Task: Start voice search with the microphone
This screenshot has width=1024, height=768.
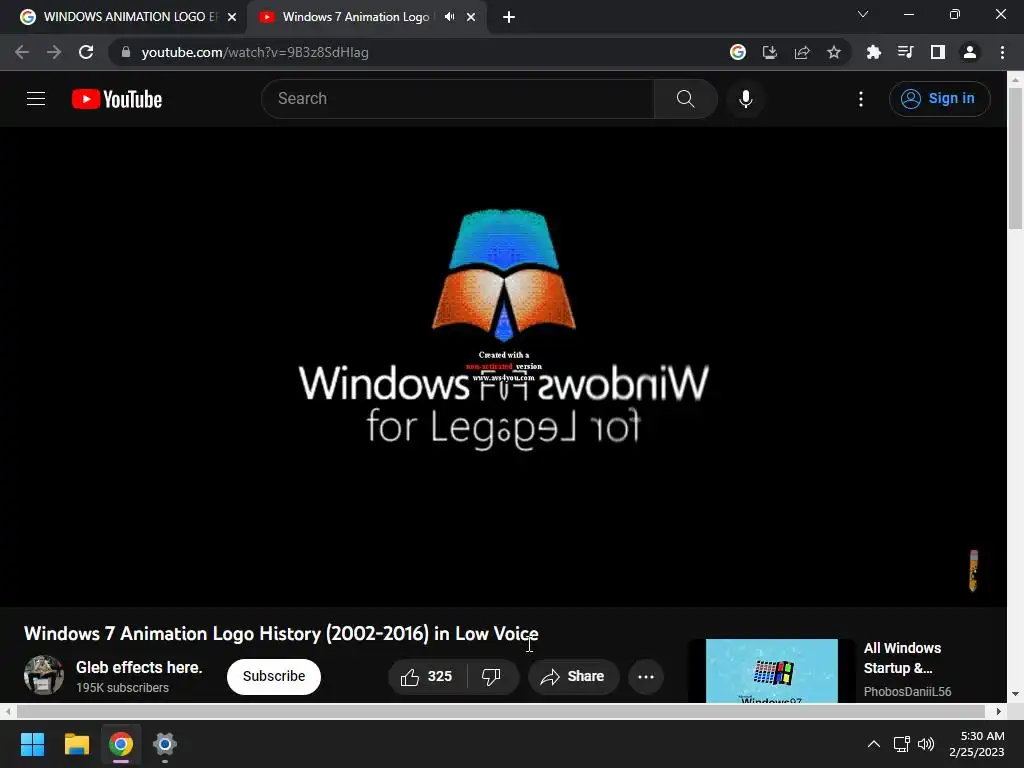Action: point(745,99)
